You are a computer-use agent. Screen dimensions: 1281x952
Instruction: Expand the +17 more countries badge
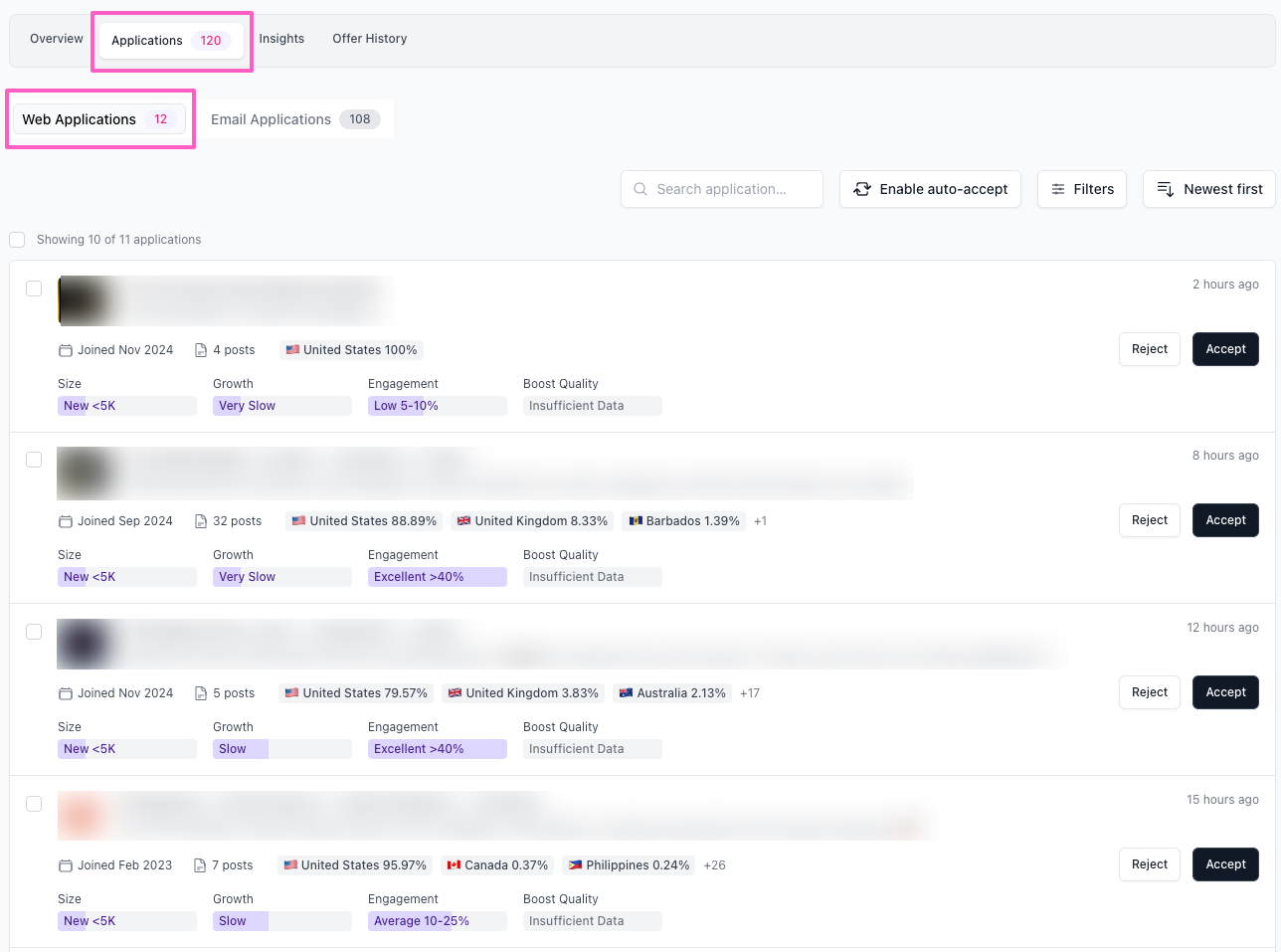coord(750,693)
